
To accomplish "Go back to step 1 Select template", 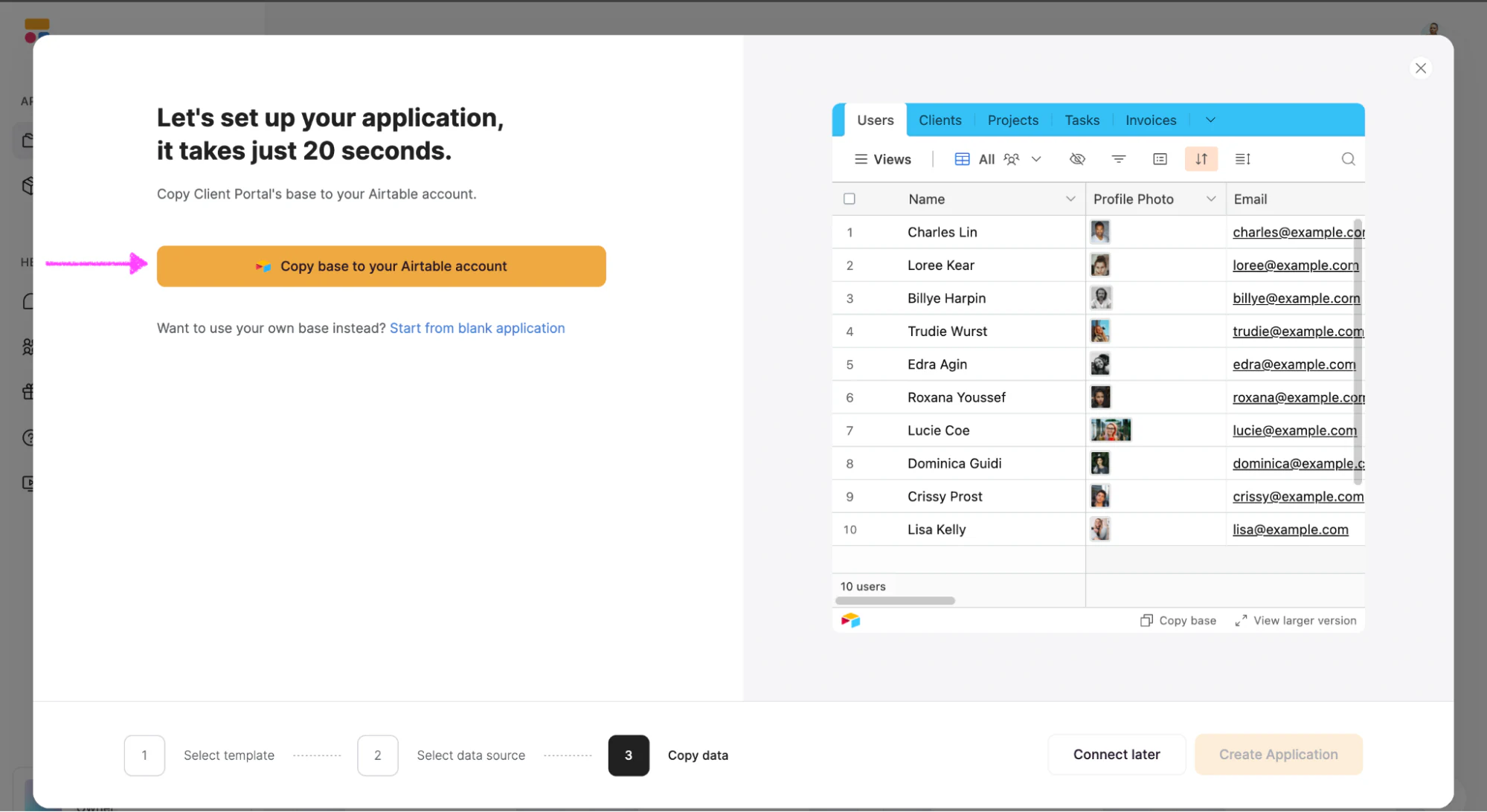I will tap(199, 755).
